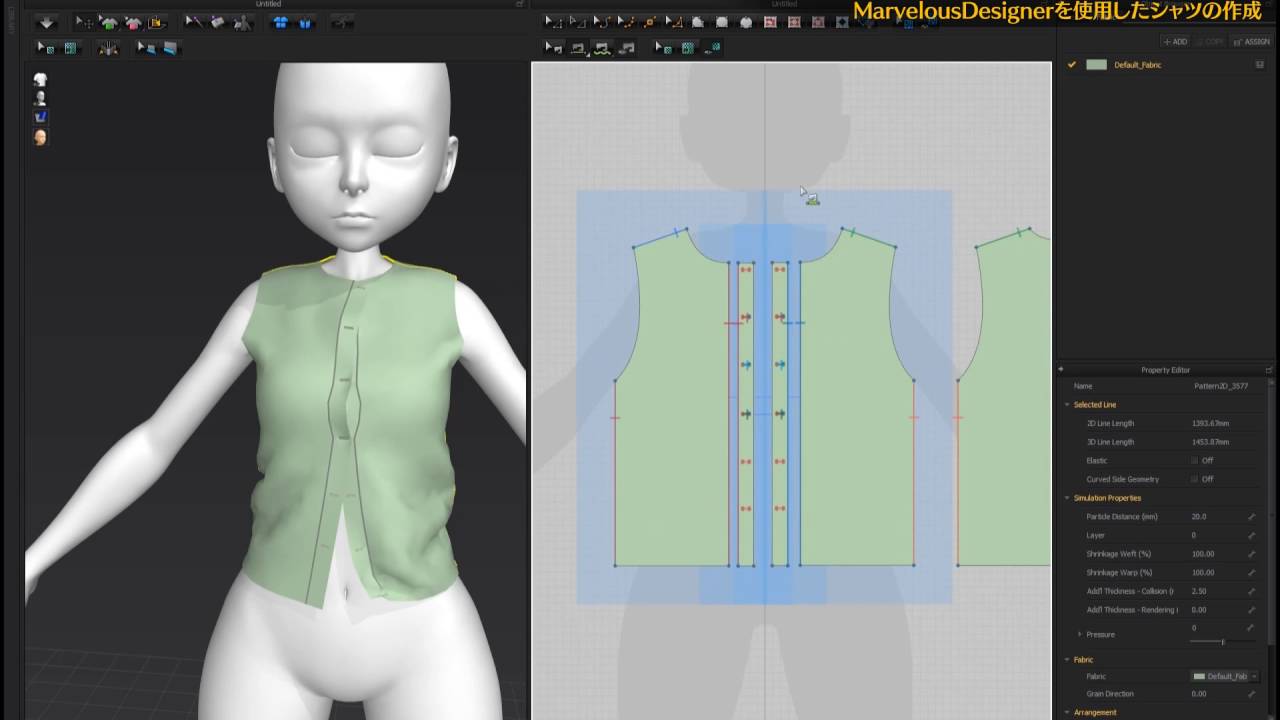Show garment display options shirt icon

[x=40, y=79]
